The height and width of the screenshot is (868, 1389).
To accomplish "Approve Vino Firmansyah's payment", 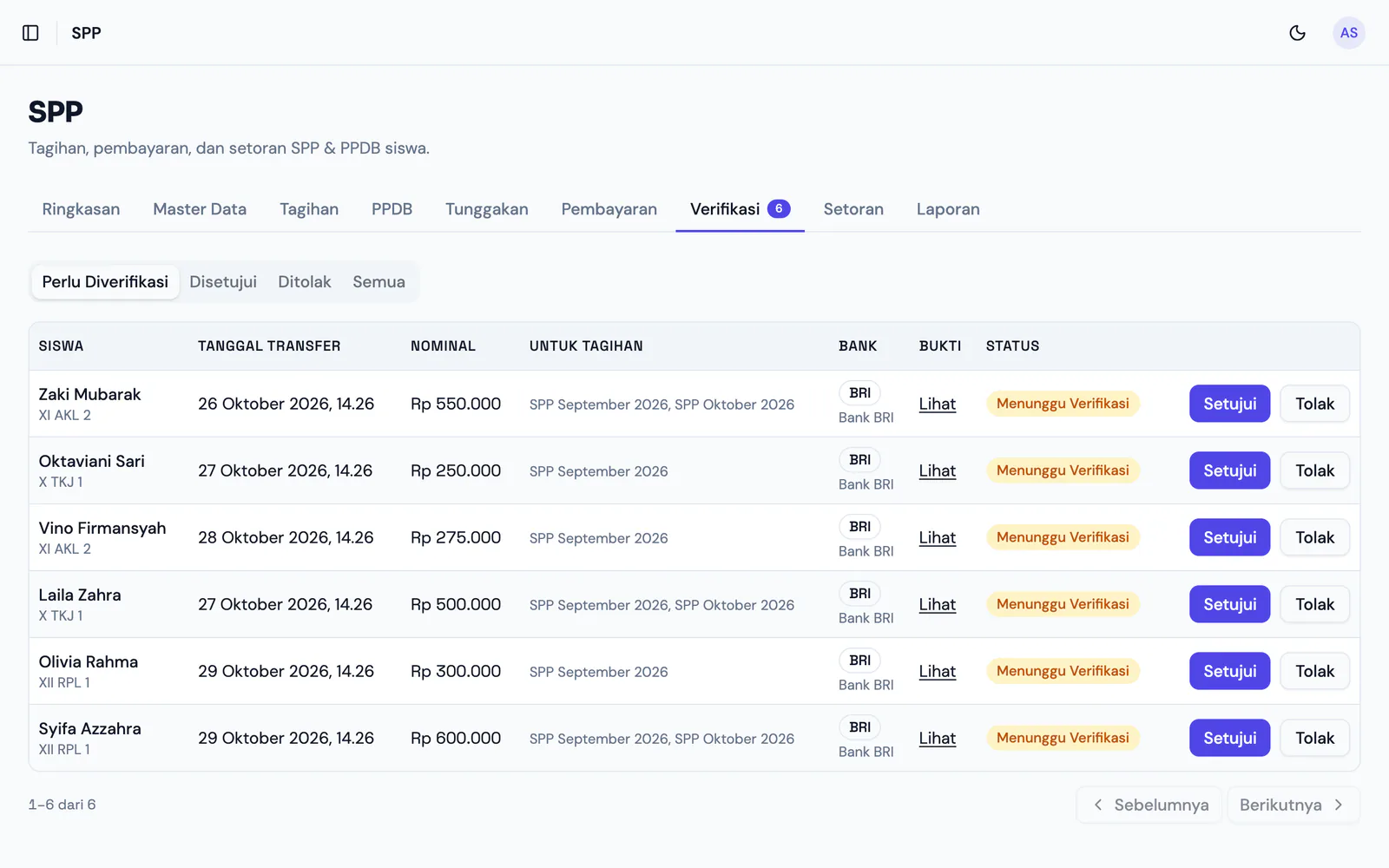I will pos(1229,537).
